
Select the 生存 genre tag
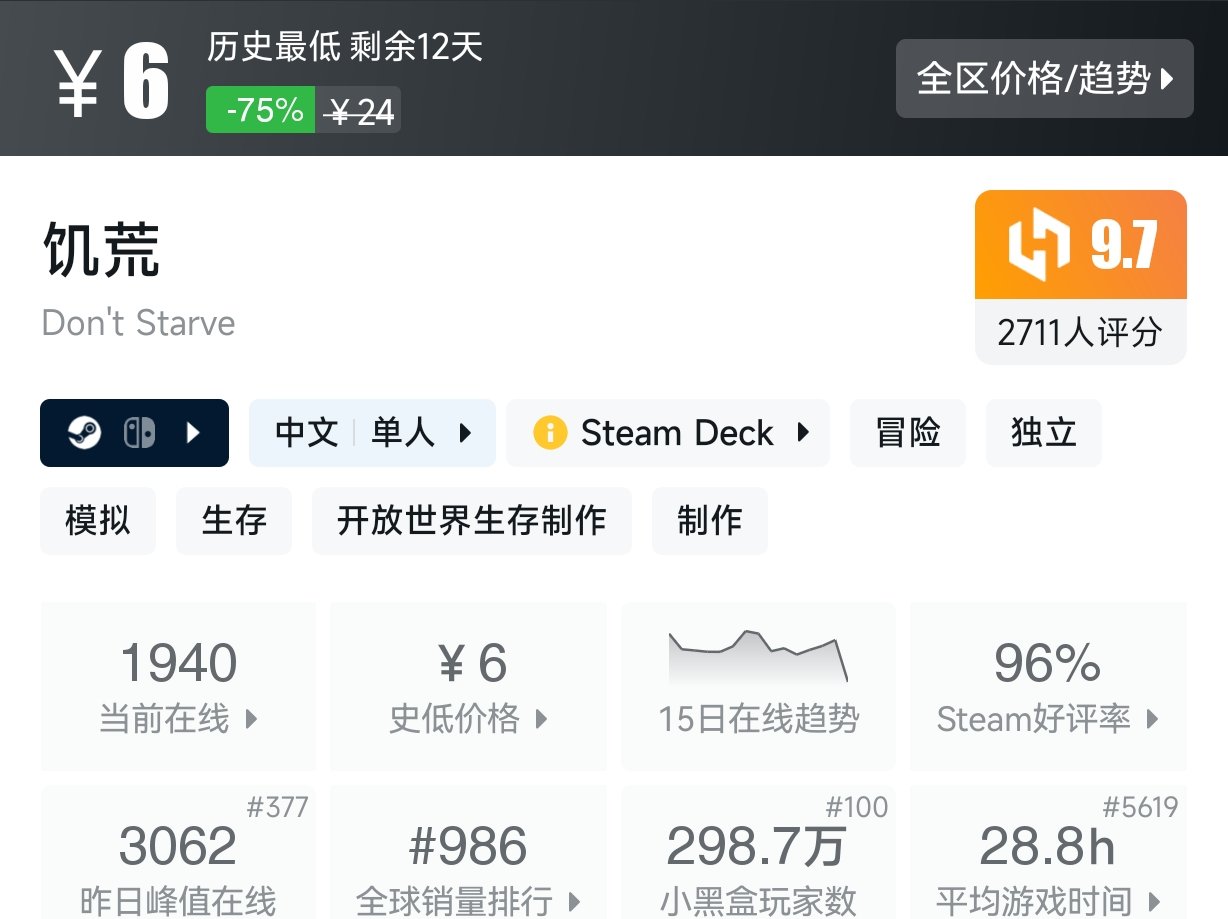(x=234, y=521)
